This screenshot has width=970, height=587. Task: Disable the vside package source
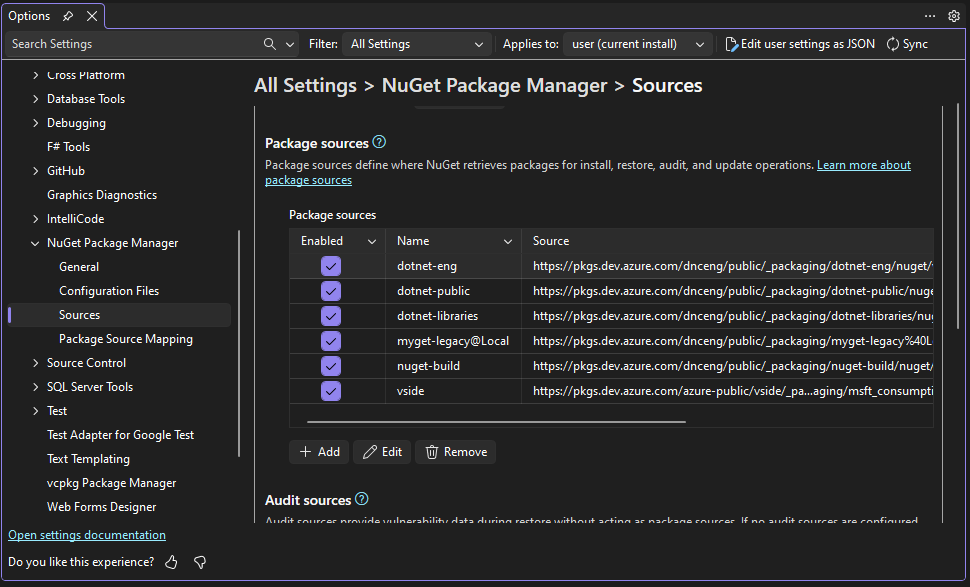pyautogui.click(x=330, y=390)
